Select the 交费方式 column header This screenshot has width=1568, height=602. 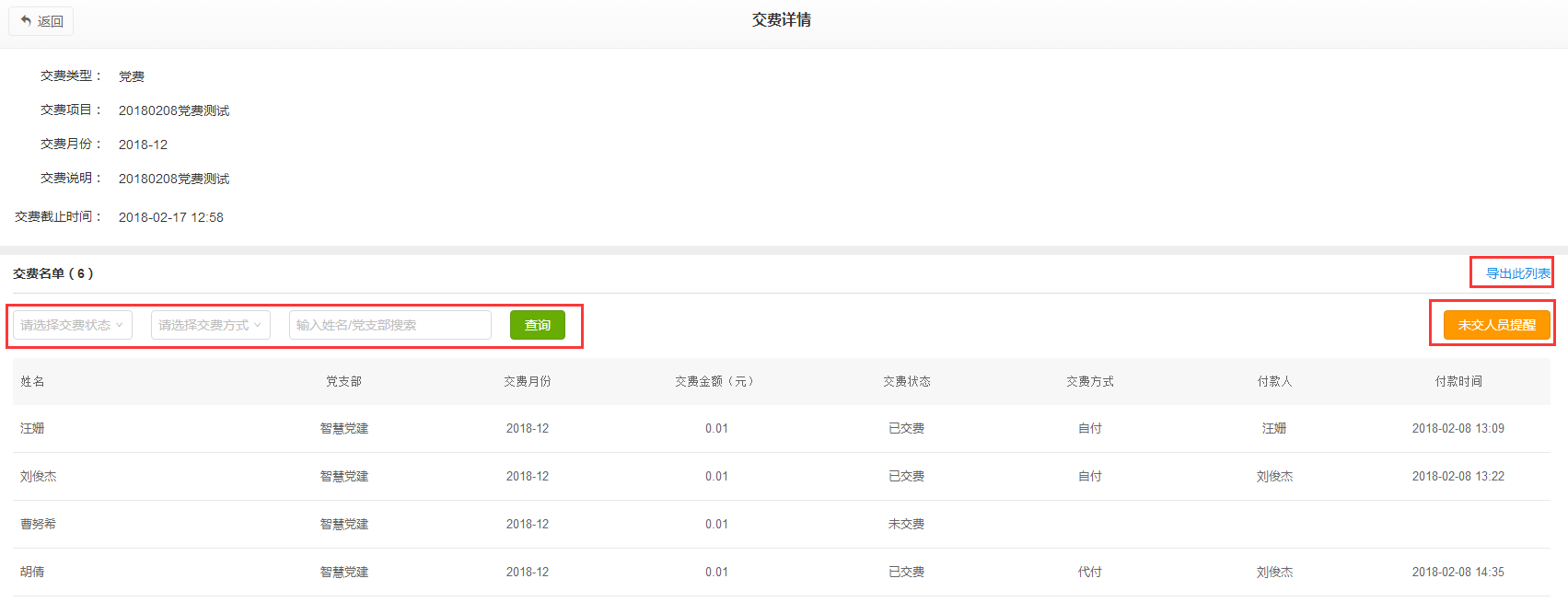pyautogui.click(x=1090, y=381)
